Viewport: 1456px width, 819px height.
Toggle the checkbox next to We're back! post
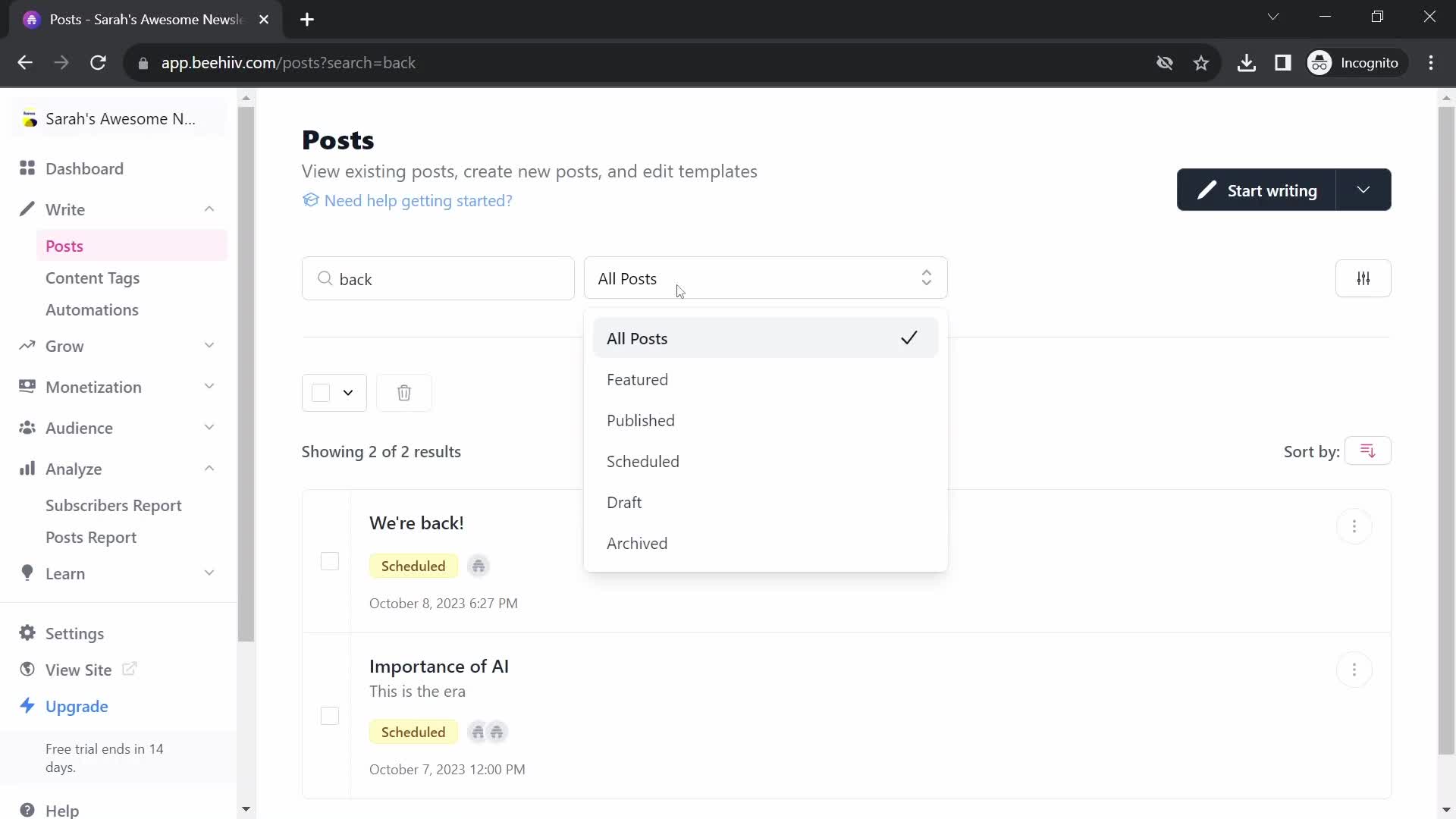pyautogui.click(x=330, y=560)
